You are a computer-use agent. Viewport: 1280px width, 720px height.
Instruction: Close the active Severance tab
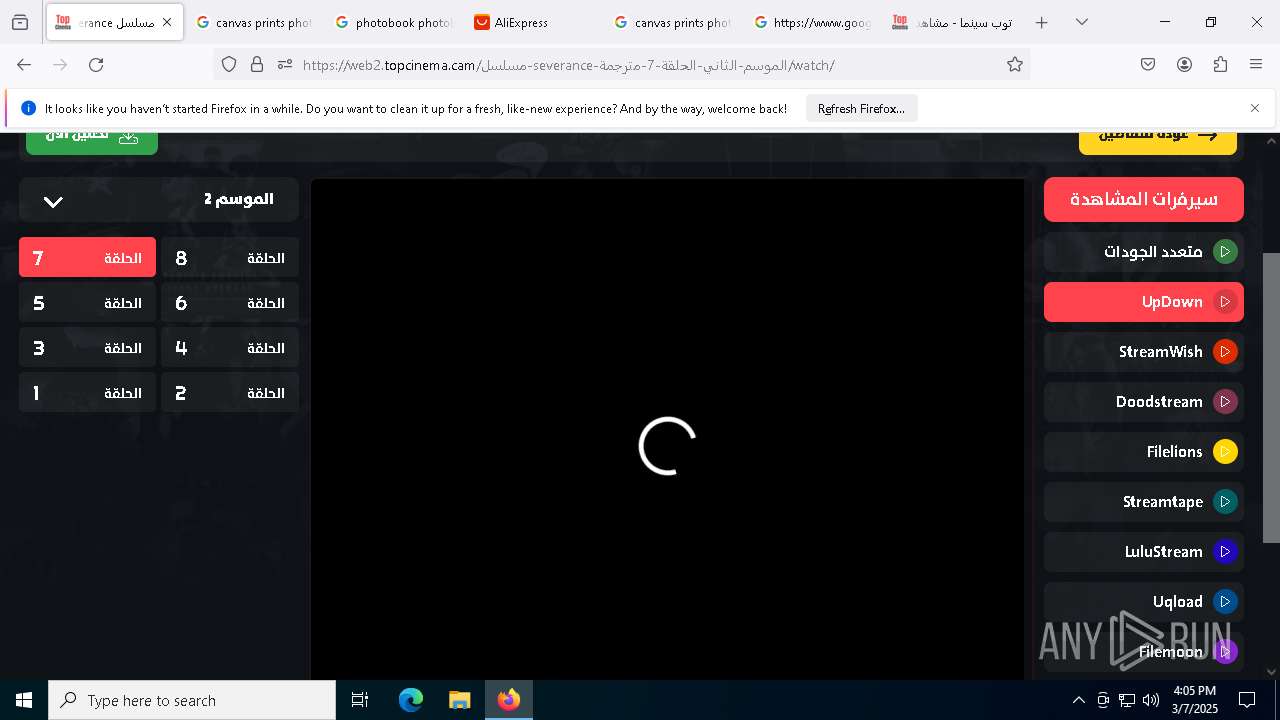pos(167,22)
